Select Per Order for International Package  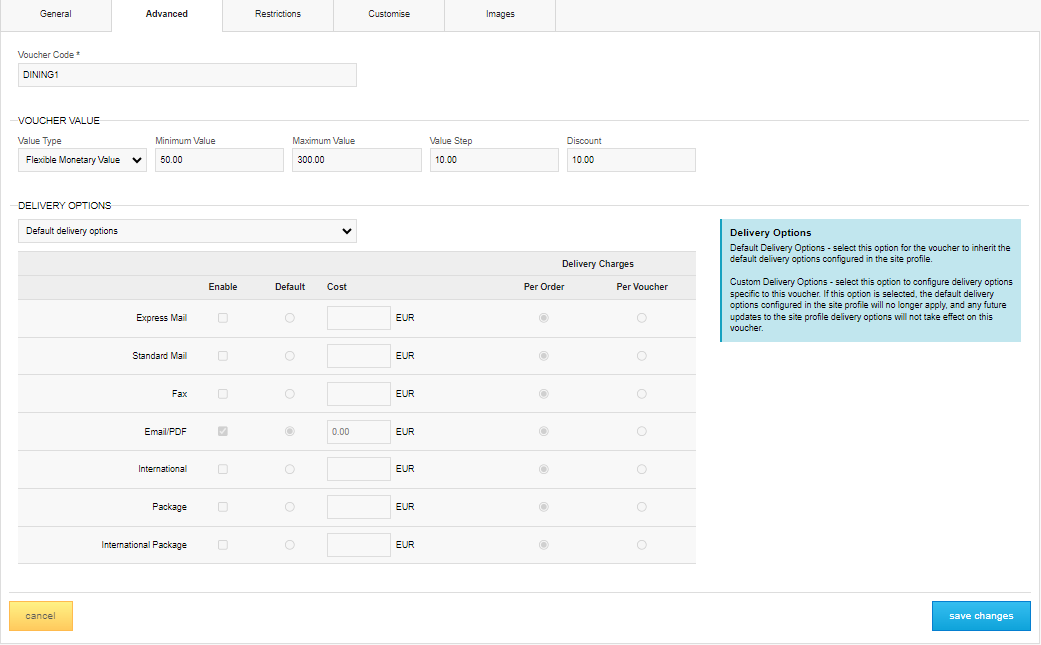click(x=544, y=545)
